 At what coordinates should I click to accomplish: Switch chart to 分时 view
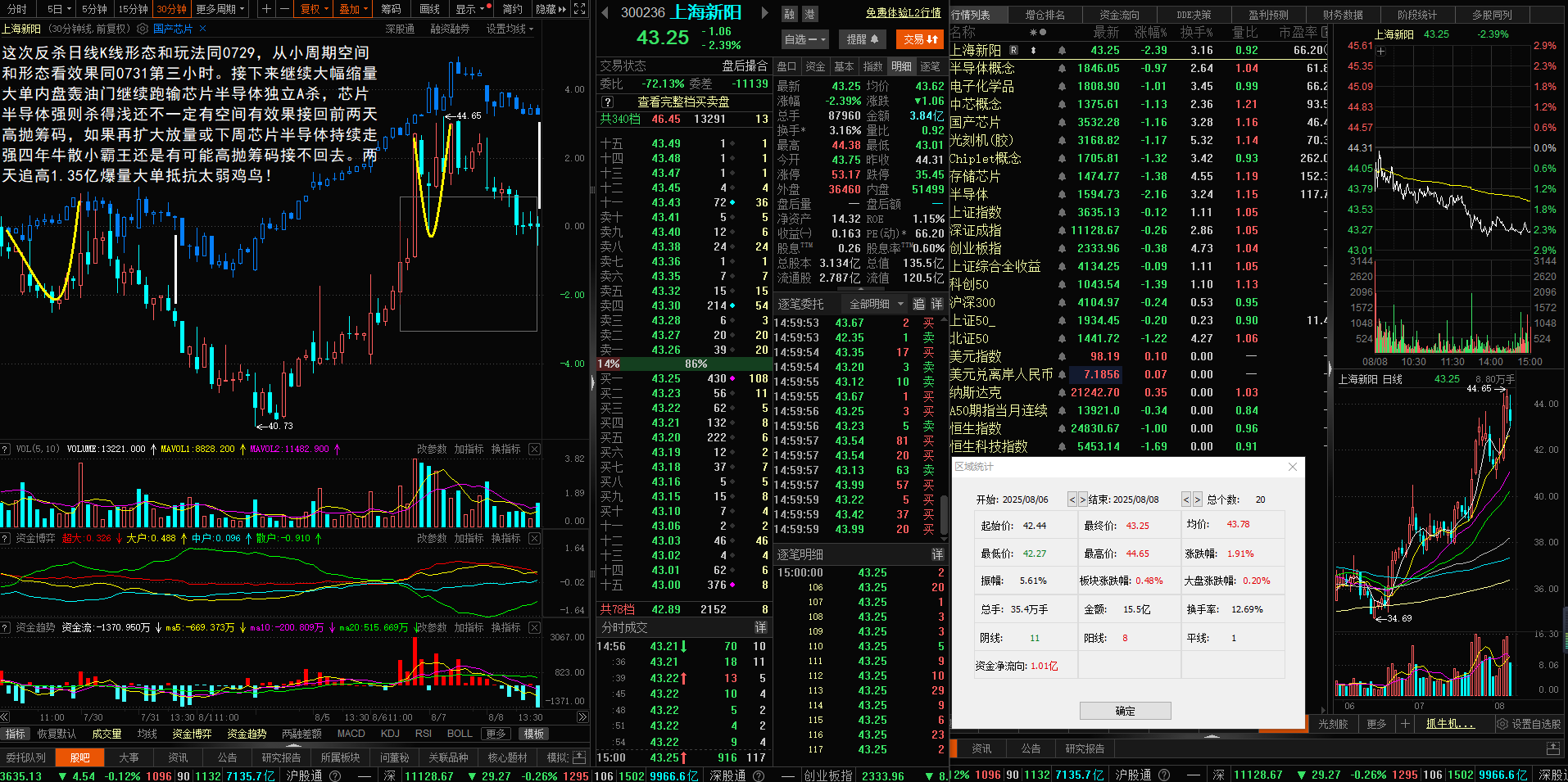tap(17, 9)
